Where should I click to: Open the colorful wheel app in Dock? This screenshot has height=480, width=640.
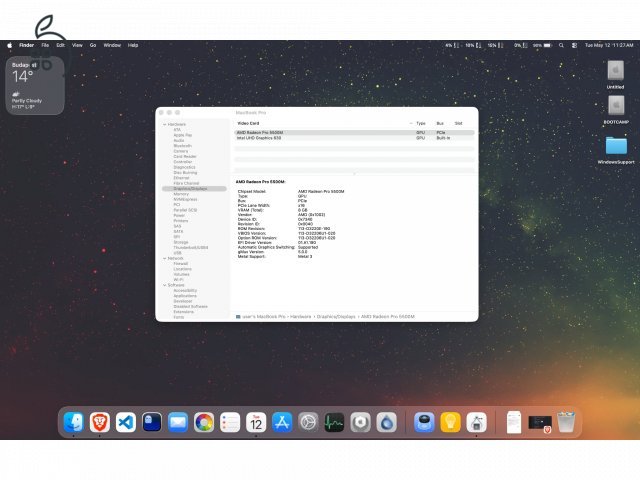point(204,422)
